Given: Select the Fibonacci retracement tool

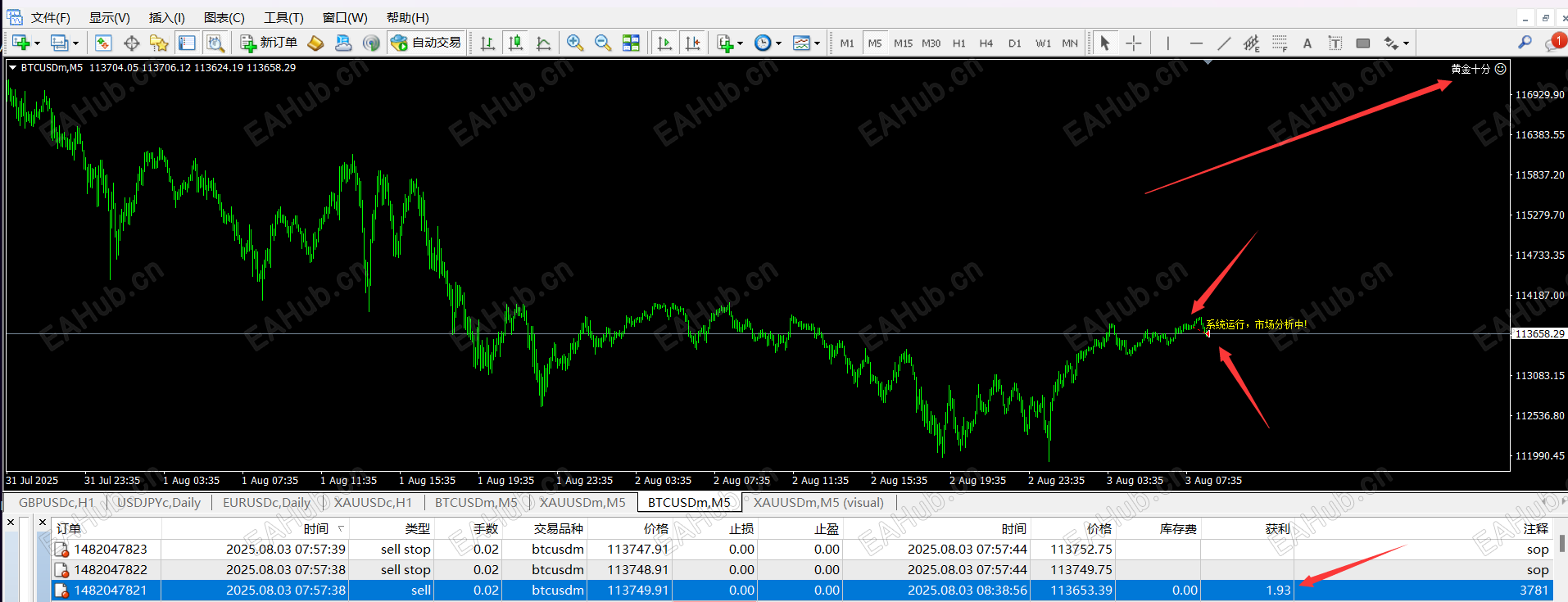Looking at the screenshot, I should pos(1280,43).
